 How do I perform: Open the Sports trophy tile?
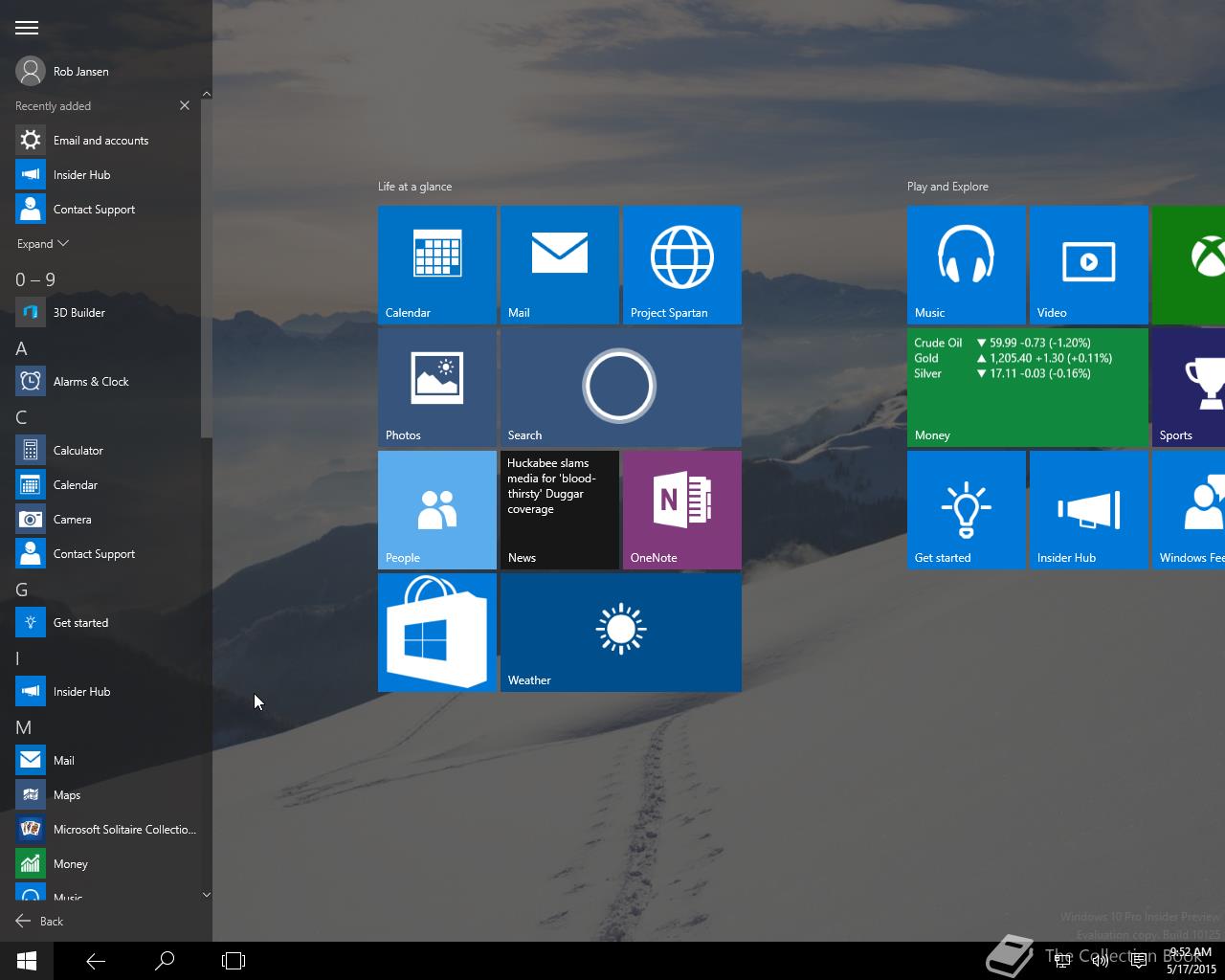pos(1189,388)
